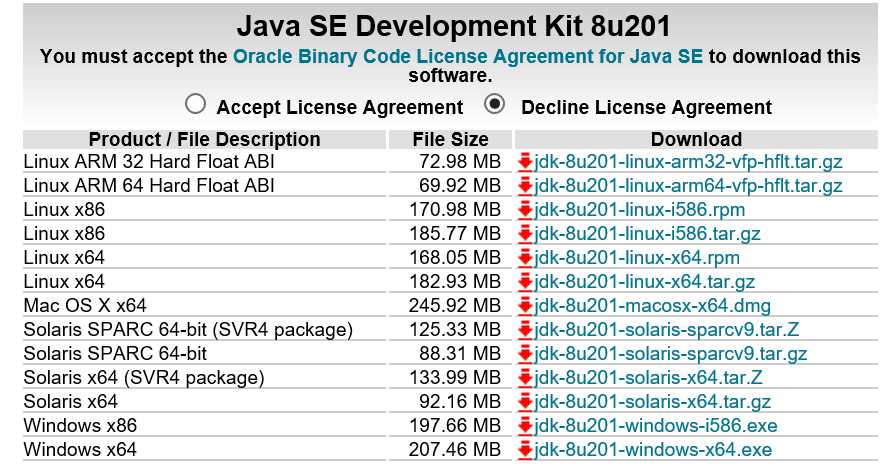Screen dimensions: 889x470
Task: Click the 'Linux ARM 64 Hard Float ABI' row label
Action: [149, 186]
